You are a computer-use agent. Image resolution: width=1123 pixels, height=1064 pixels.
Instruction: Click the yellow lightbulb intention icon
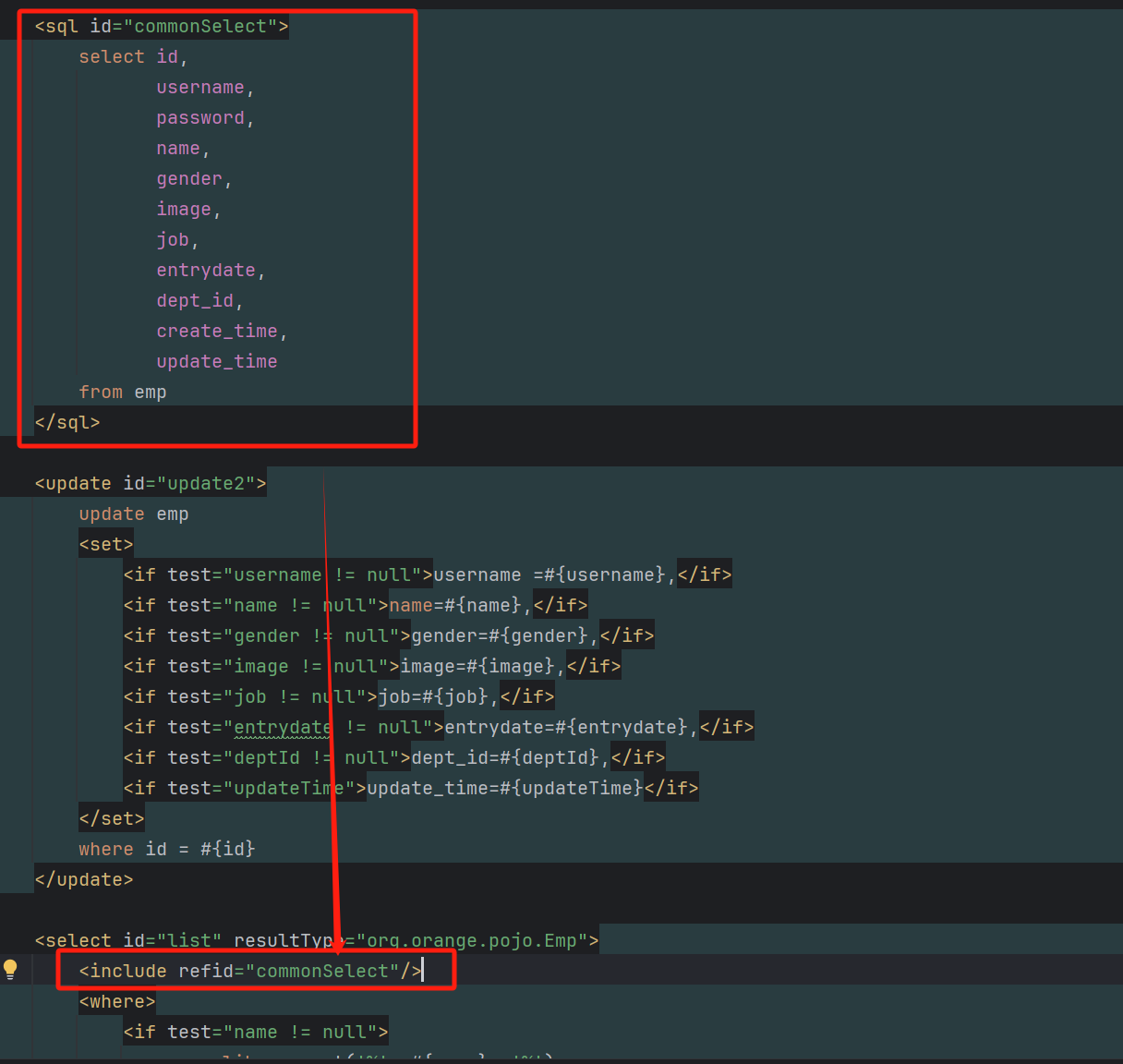pos(10,969)
